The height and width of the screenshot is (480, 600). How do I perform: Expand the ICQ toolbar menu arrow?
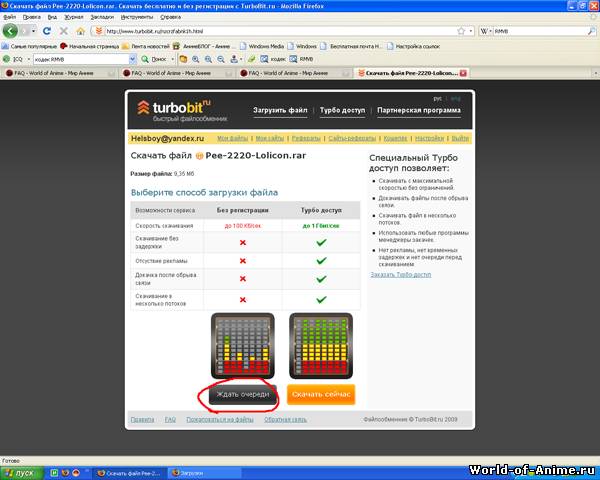(29, 59)
